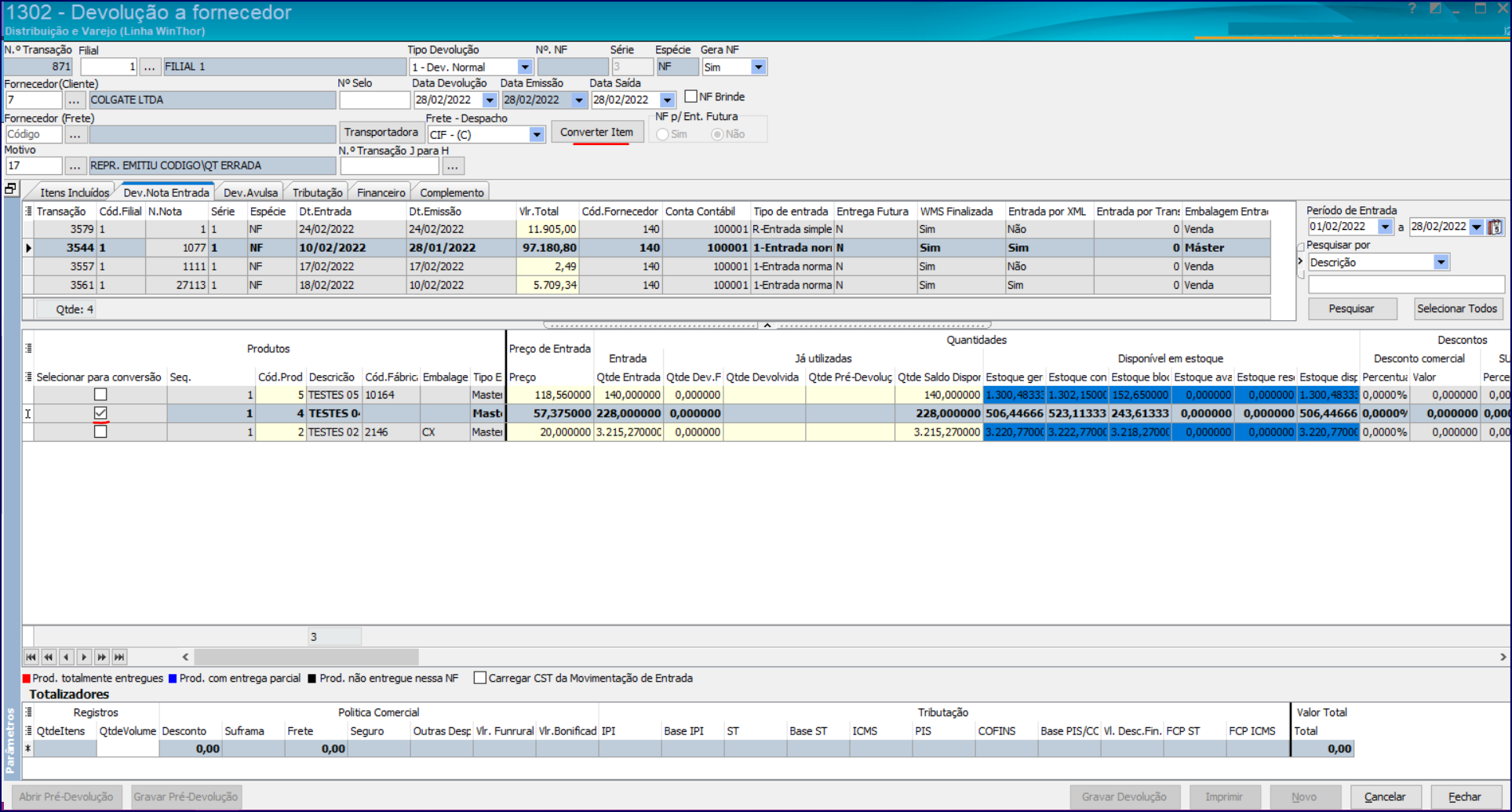Click the help question mark in title bar
The width and height of the screenshot is (1512, 812).
pyautogui.click(x=1412, y=9)
